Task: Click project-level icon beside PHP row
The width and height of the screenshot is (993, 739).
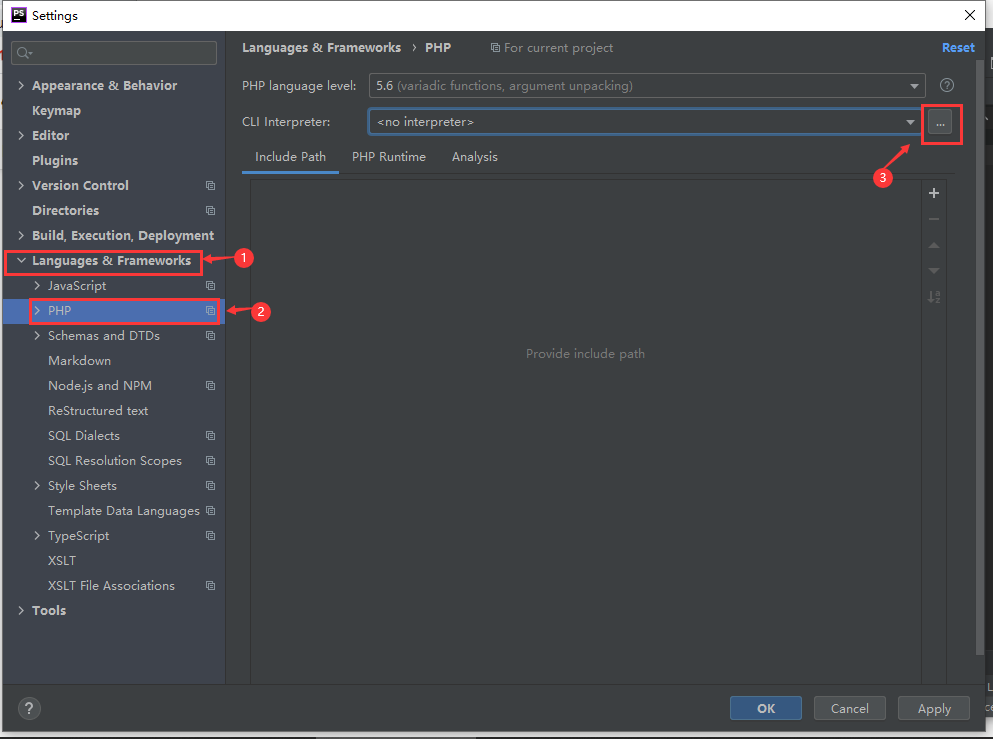Action: click(x=210, y=311)
